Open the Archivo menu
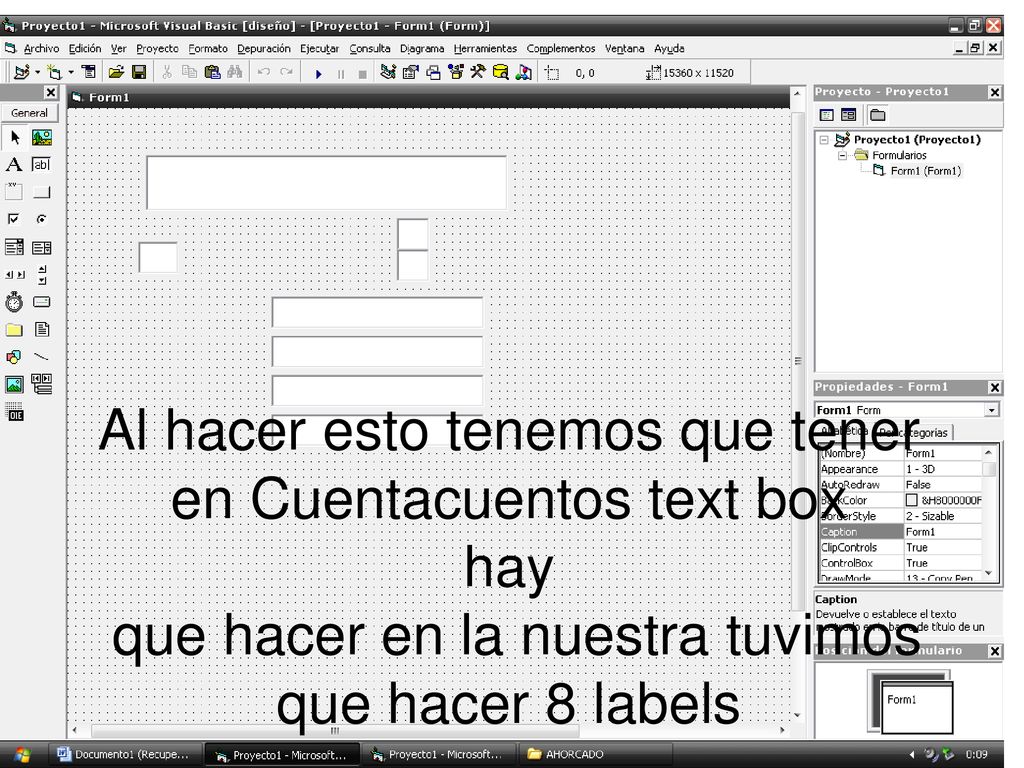1024x768 pixels. point(41,48)
